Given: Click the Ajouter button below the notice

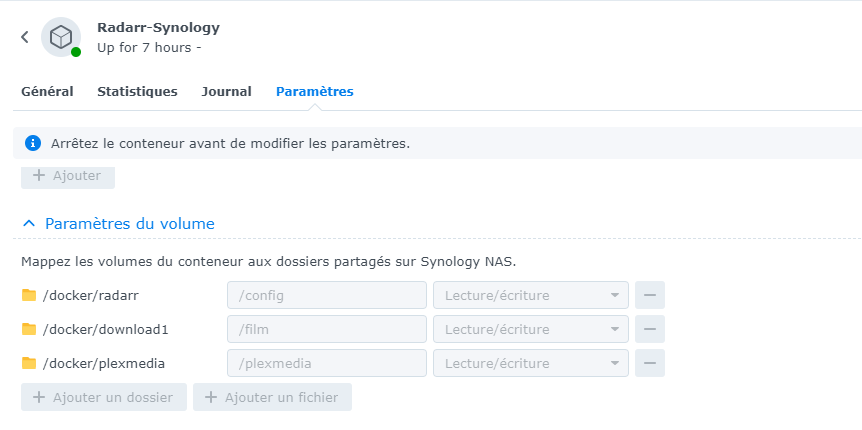Looking at the screenshot, I should [68, 175].
